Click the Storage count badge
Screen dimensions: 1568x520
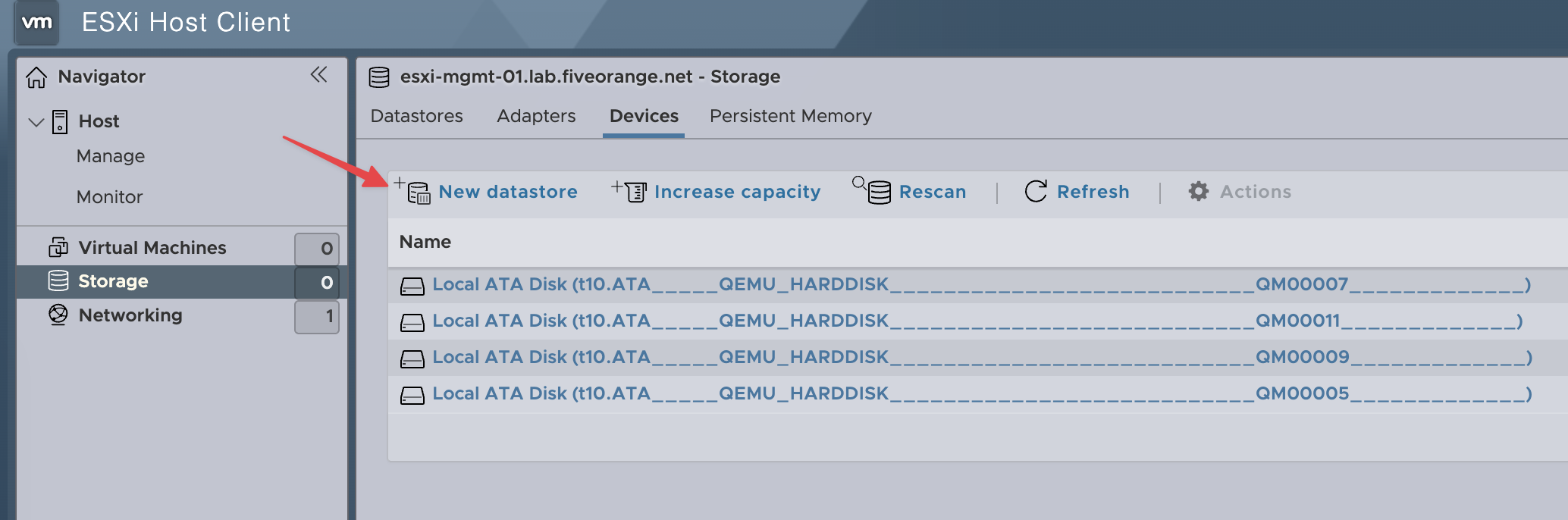pos(317,283)
